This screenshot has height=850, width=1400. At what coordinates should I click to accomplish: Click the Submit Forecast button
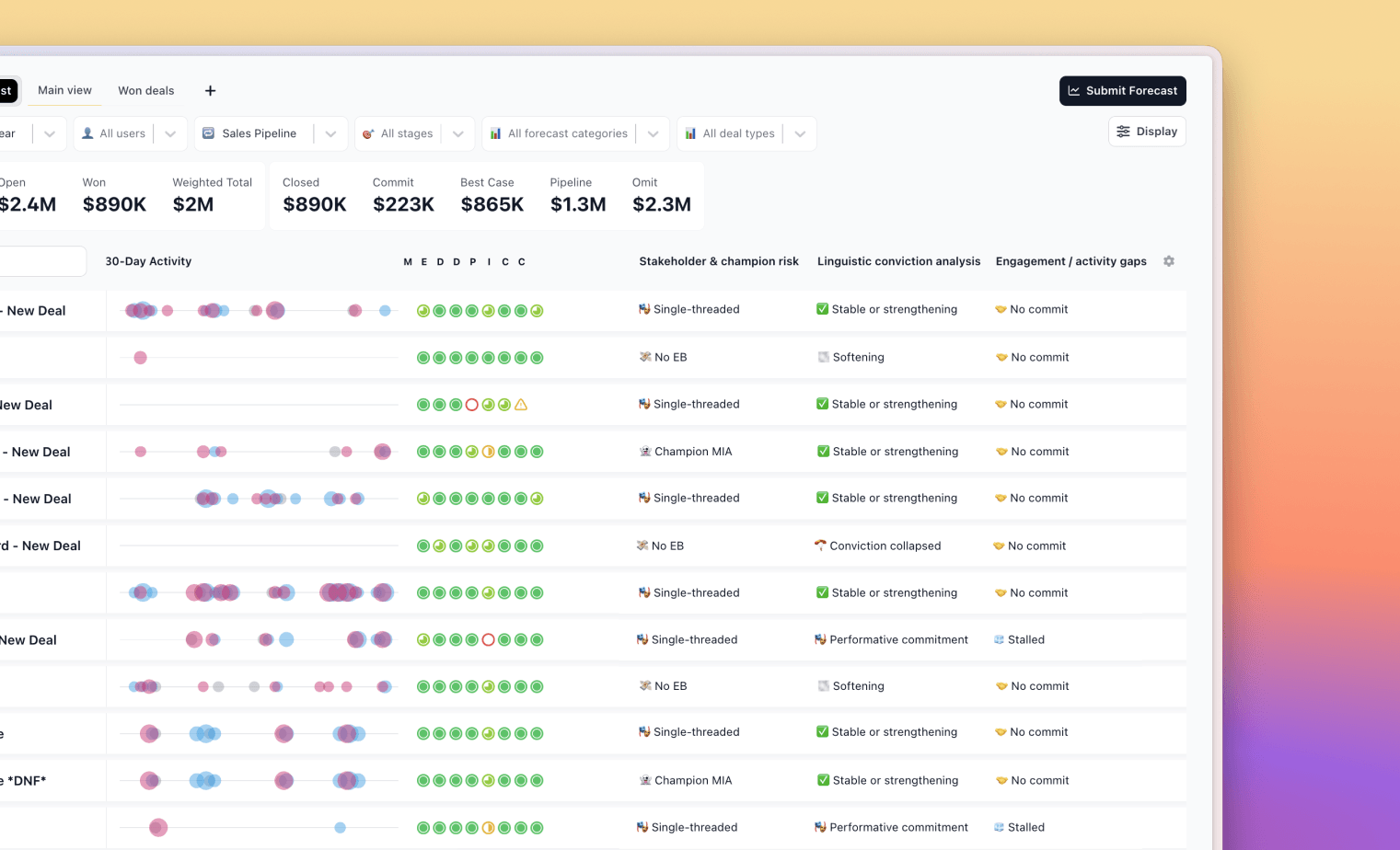pyautogui.click(x=1123, y=90)
